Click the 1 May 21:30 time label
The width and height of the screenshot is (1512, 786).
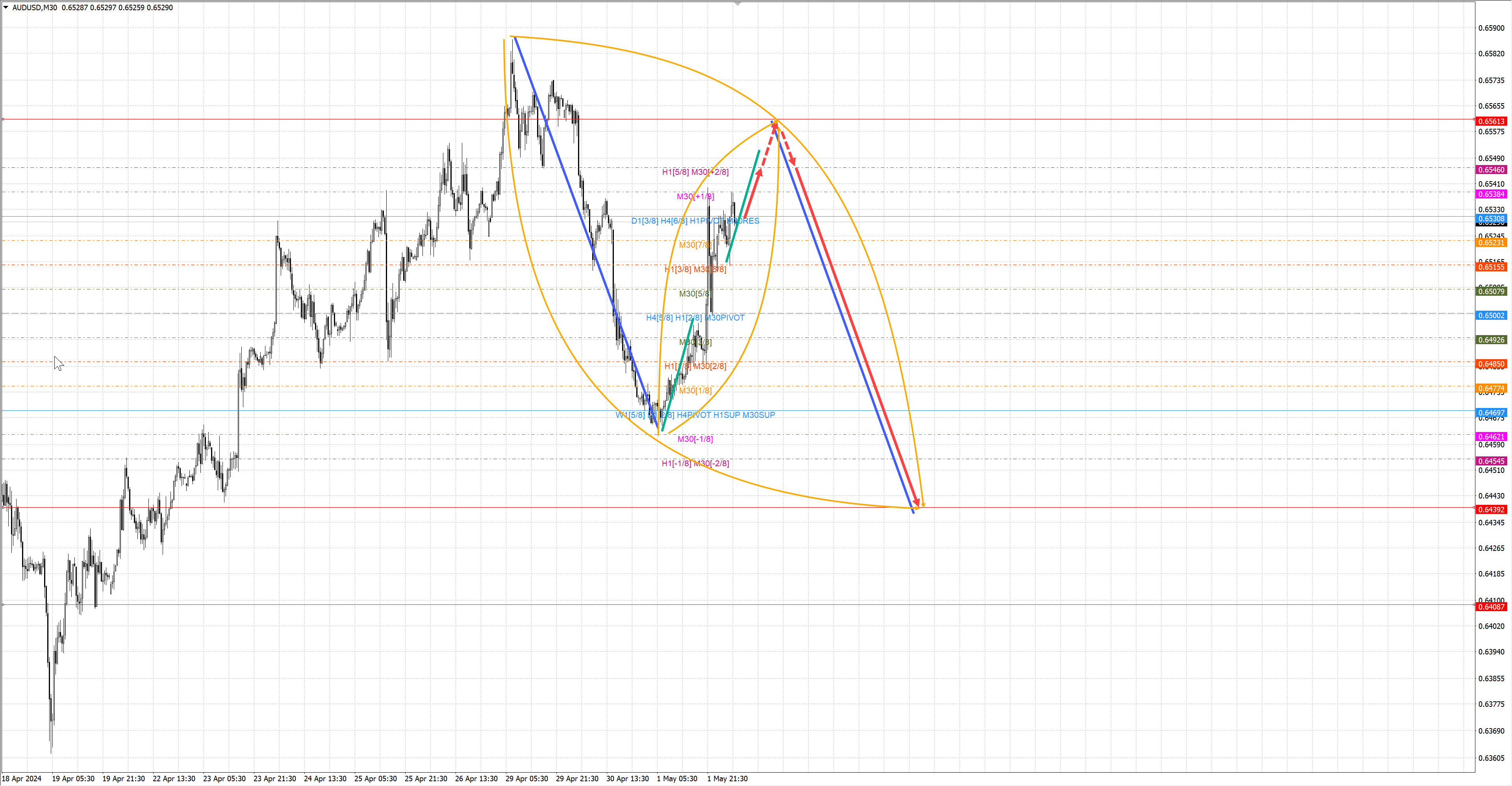pyautogui.click(x=727, y=779)
